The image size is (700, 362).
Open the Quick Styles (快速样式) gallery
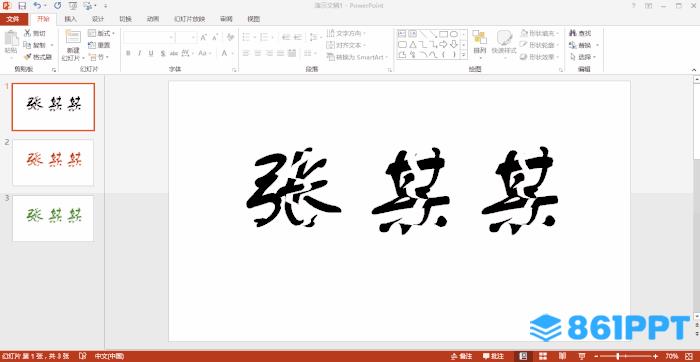coord(504,45)
